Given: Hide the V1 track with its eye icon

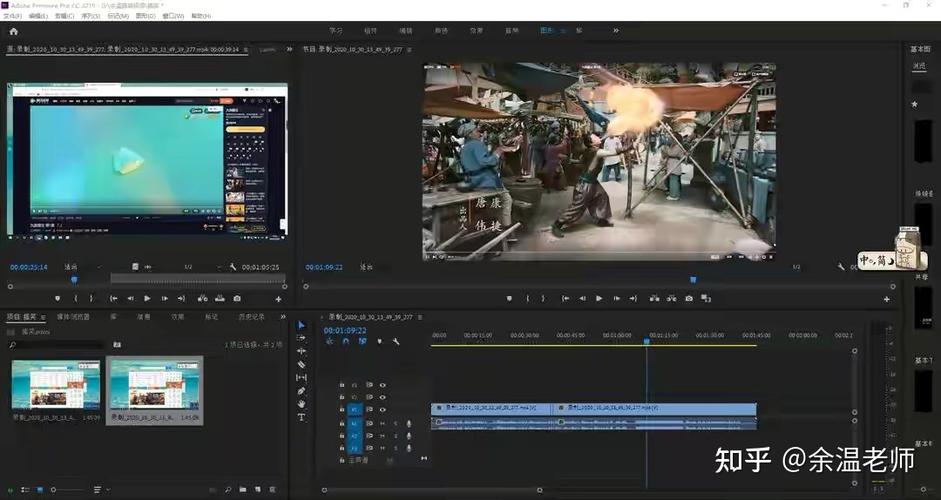Looking at the screenshot, I should (382, 409).
